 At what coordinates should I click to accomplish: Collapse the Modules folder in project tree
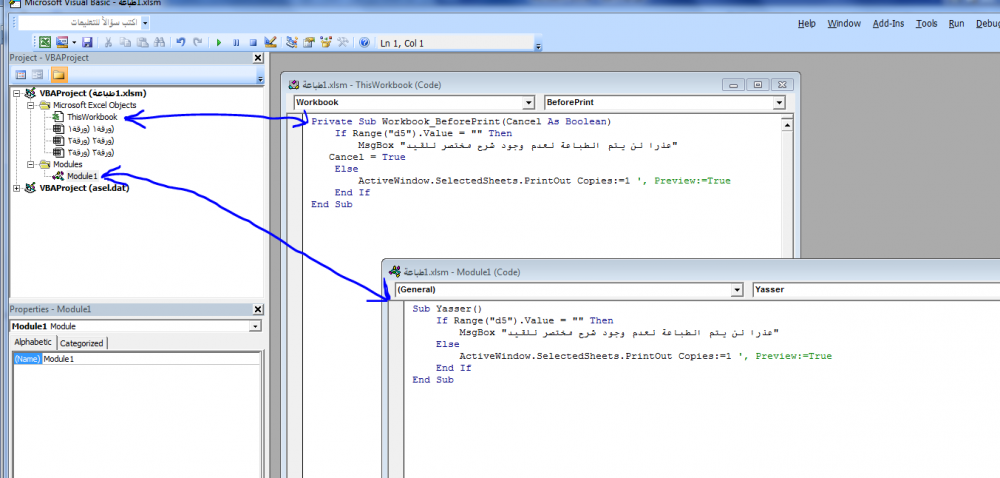(x=32, y=164)
